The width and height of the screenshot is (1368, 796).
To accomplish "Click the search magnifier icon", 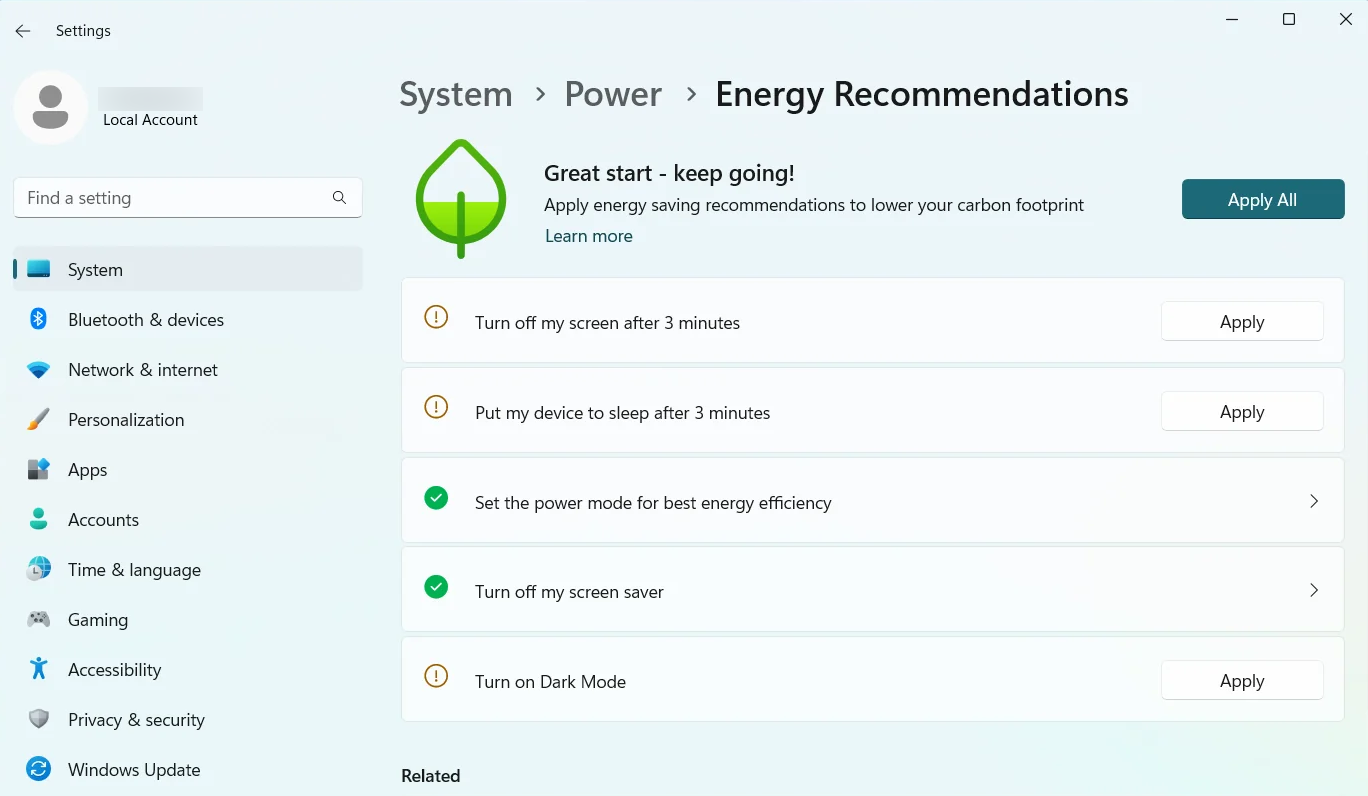I will point(339,198).
